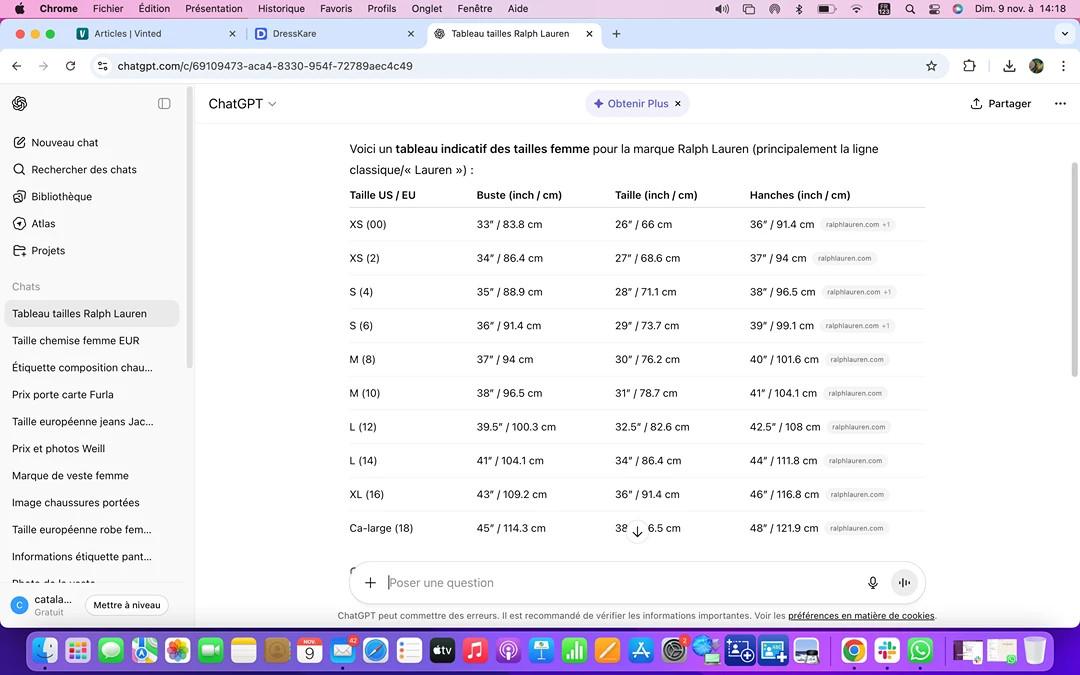The image size is (1080, 675).
Task: Click the site info icon in address bar
Action: coord(103,66)
